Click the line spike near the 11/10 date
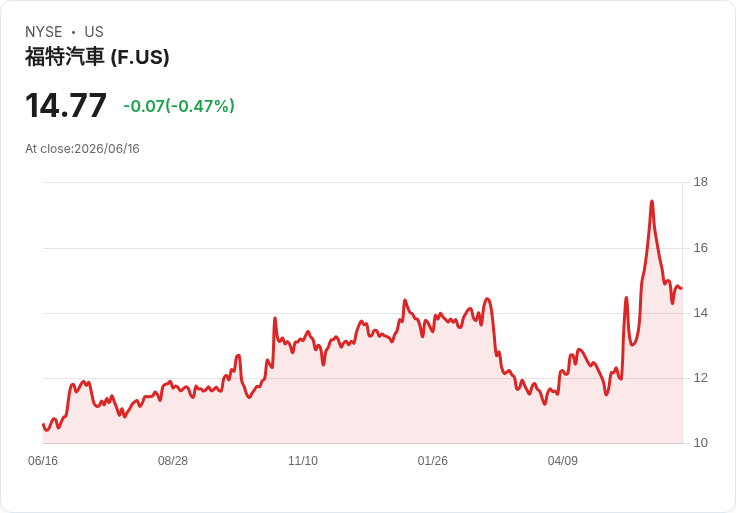This screenshot has height=513, width=736. pyautogui.click(x=275, y=318)
